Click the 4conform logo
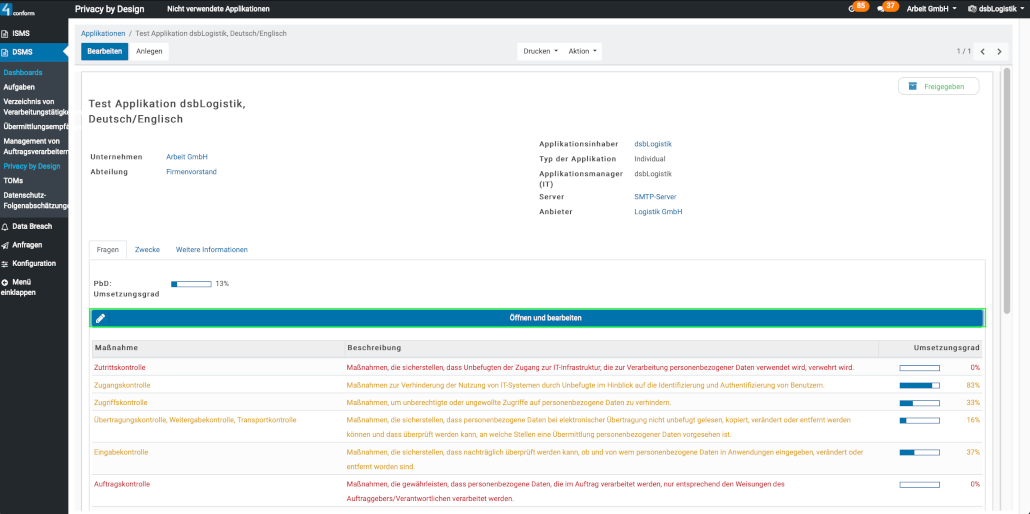Viewport: 1030px width, 514px height. (x=21, y=11)
